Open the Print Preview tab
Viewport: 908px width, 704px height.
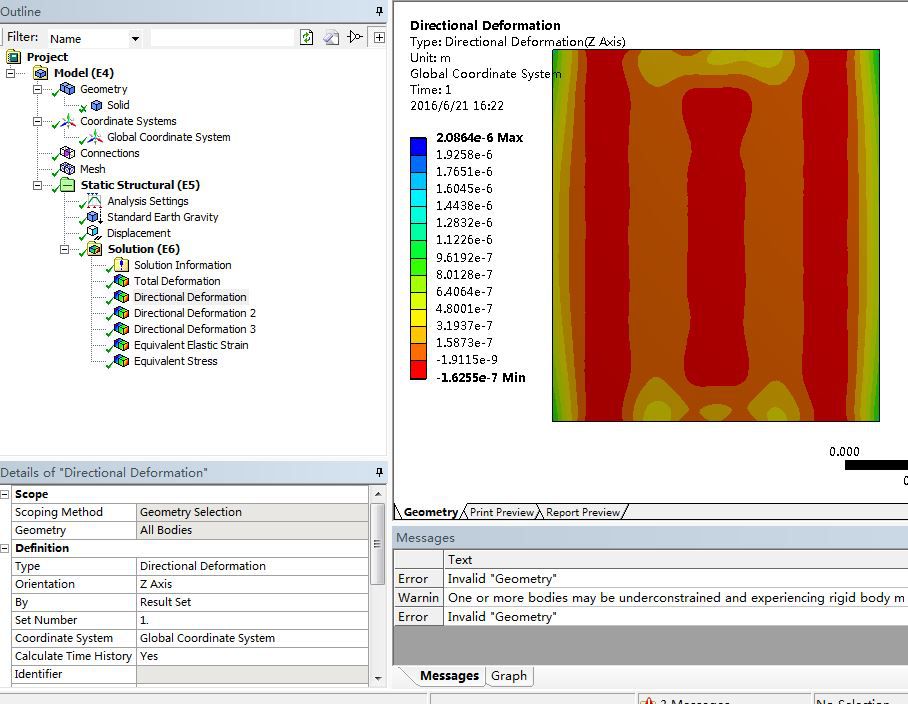coord(501,512)
